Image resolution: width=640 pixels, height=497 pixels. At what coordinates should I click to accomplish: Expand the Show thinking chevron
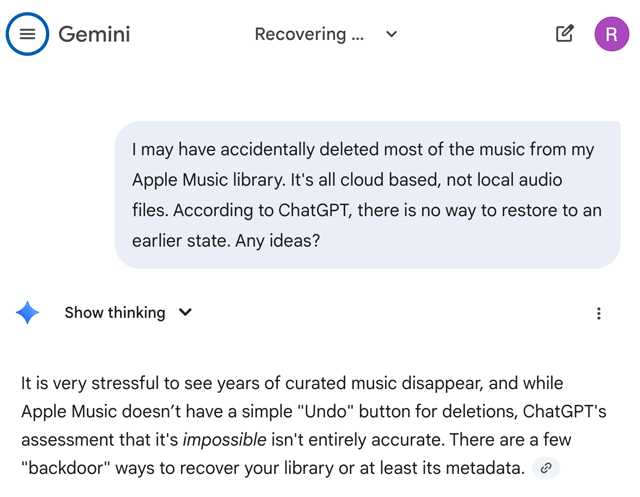[x=185, y=312]
